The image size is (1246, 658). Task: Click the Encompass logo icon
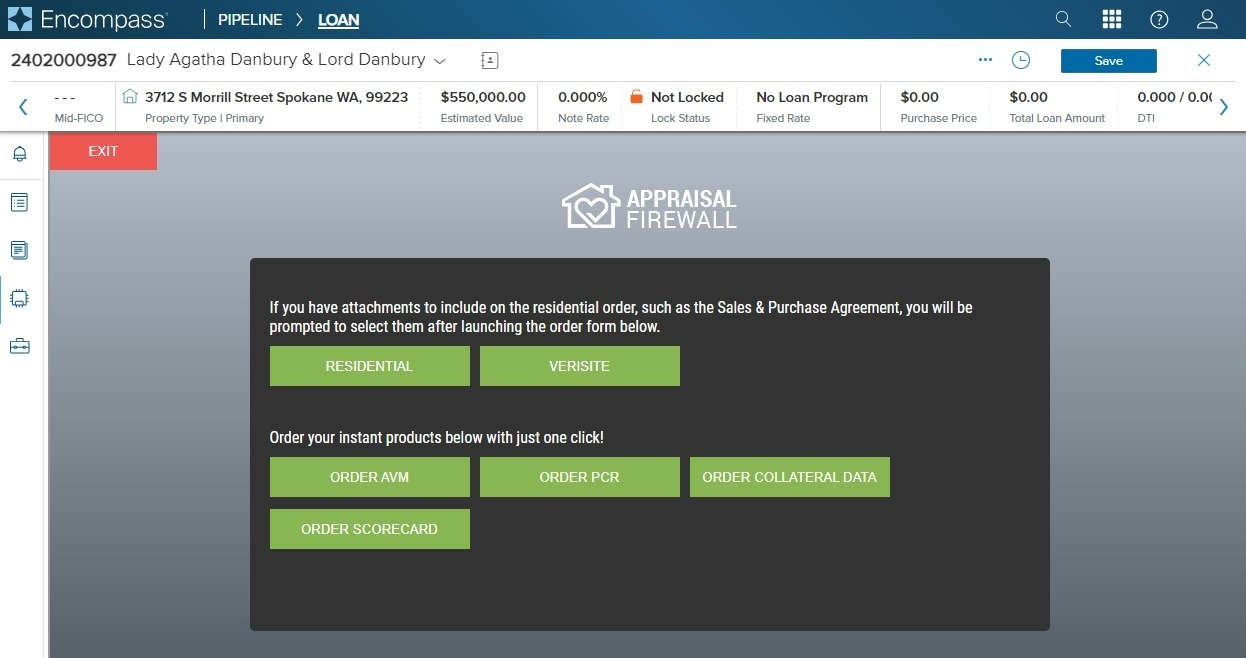[x=19, y=19]
